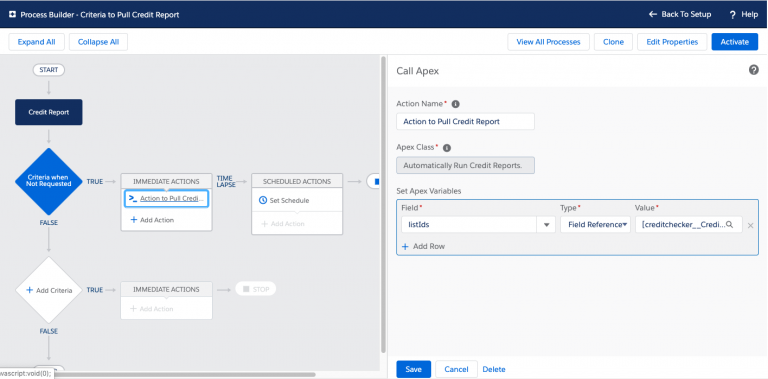Click the plus icon in Add Criteria diamond
This screenshot has height=379, width=768.
pyautogui.click(x=29, y=290)
